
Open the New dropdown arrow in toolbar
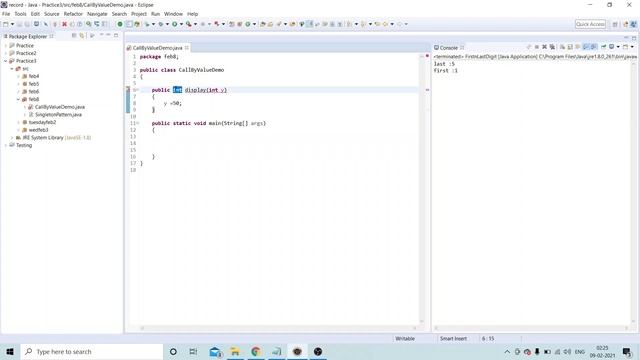[x=12, y=24]
